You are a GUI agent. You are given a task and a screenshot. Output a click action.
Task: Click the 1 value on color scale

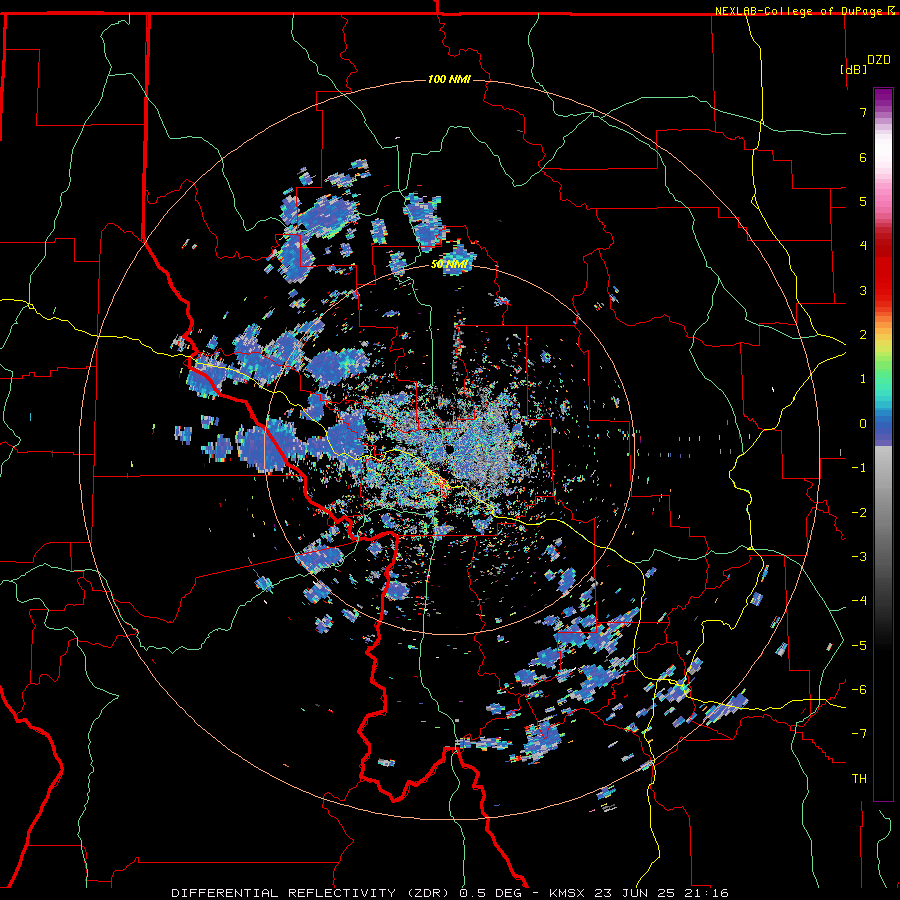(863, 379)
